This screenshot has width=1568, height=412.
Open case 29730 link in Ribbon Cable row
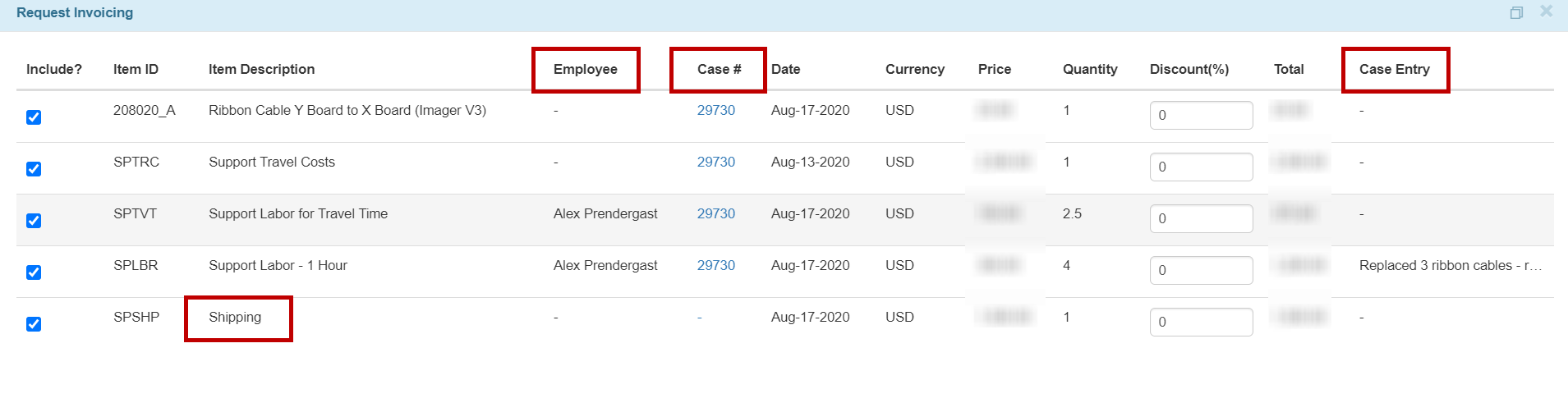[715, 110]
